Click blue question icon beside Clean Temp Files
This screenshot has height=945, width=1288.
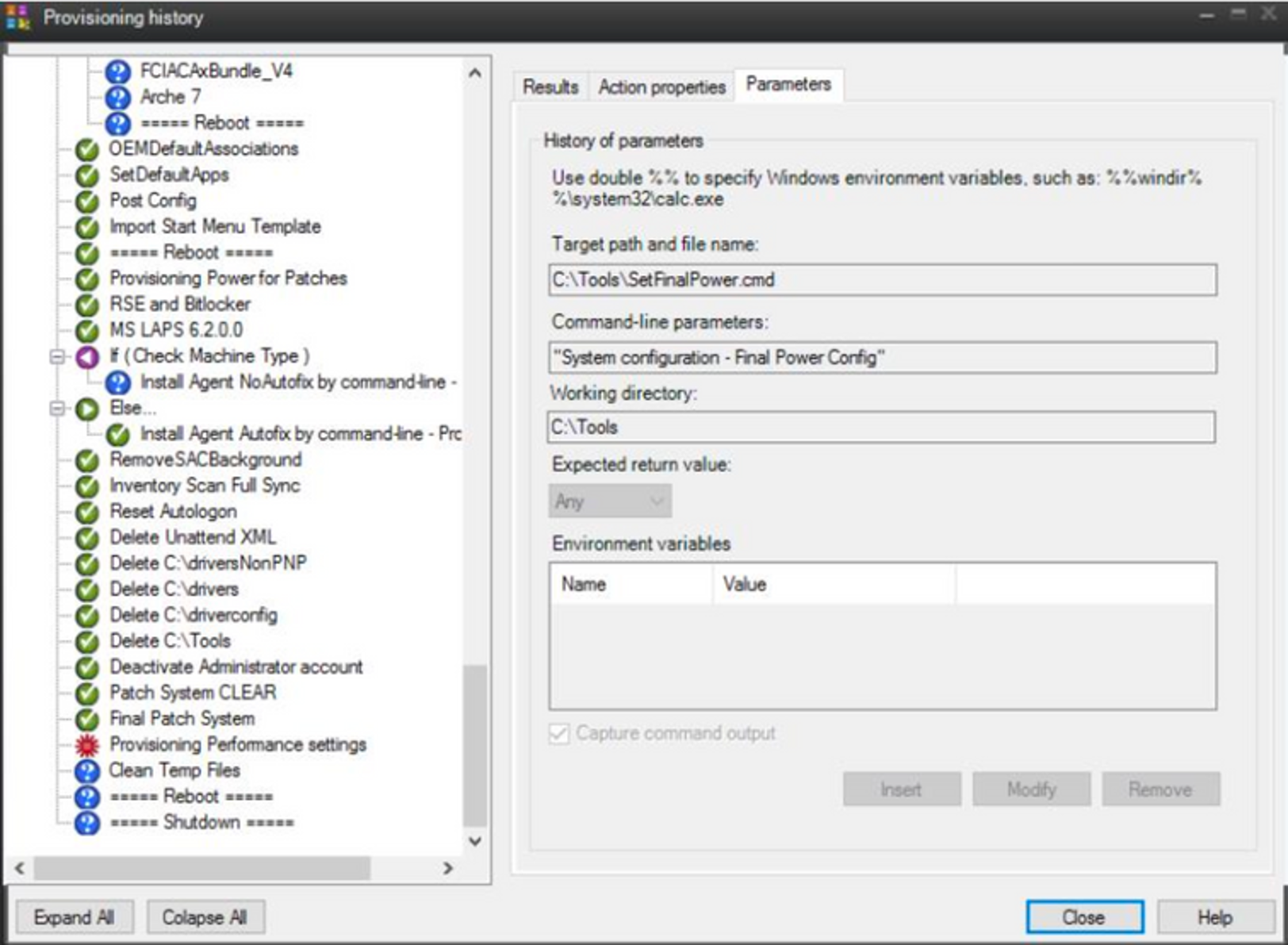pyautogui.click(x=86, y=771)
